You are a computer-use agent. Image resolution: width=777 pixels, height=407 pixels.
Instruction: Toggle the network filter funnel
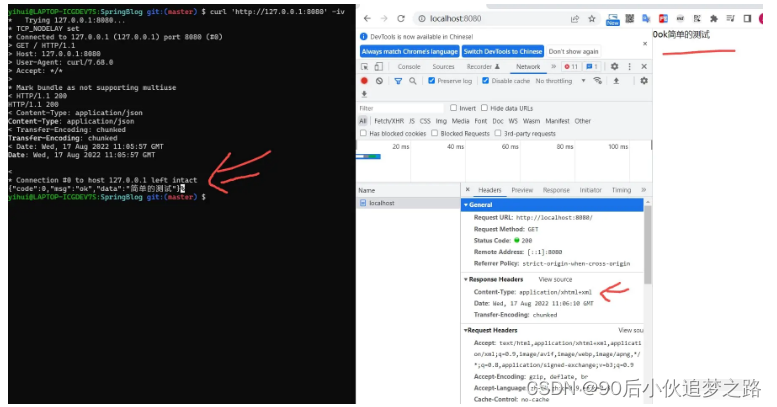tap(398, 81)
